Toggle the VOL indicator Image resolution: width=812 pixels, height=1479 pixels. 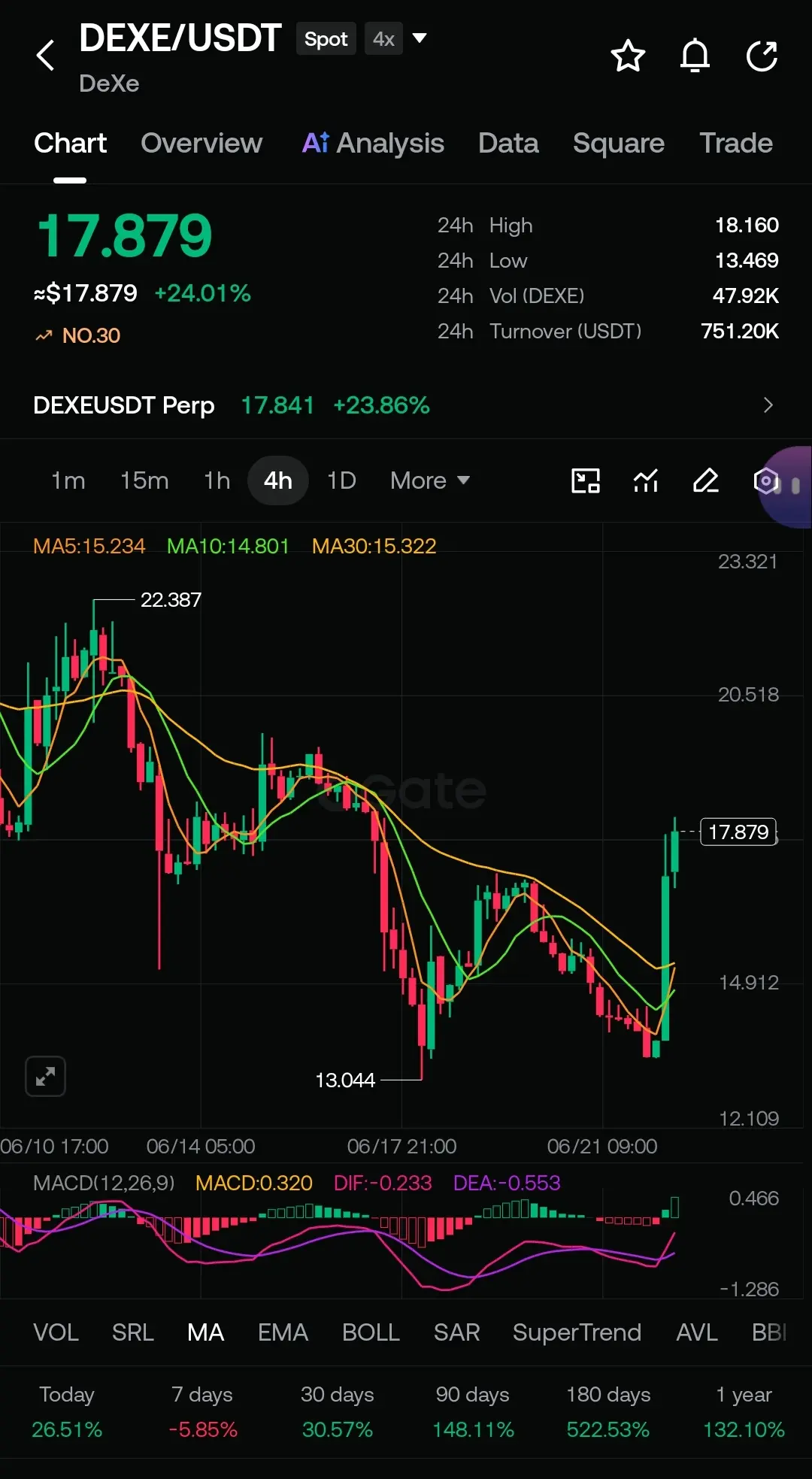pos(56,1332)
